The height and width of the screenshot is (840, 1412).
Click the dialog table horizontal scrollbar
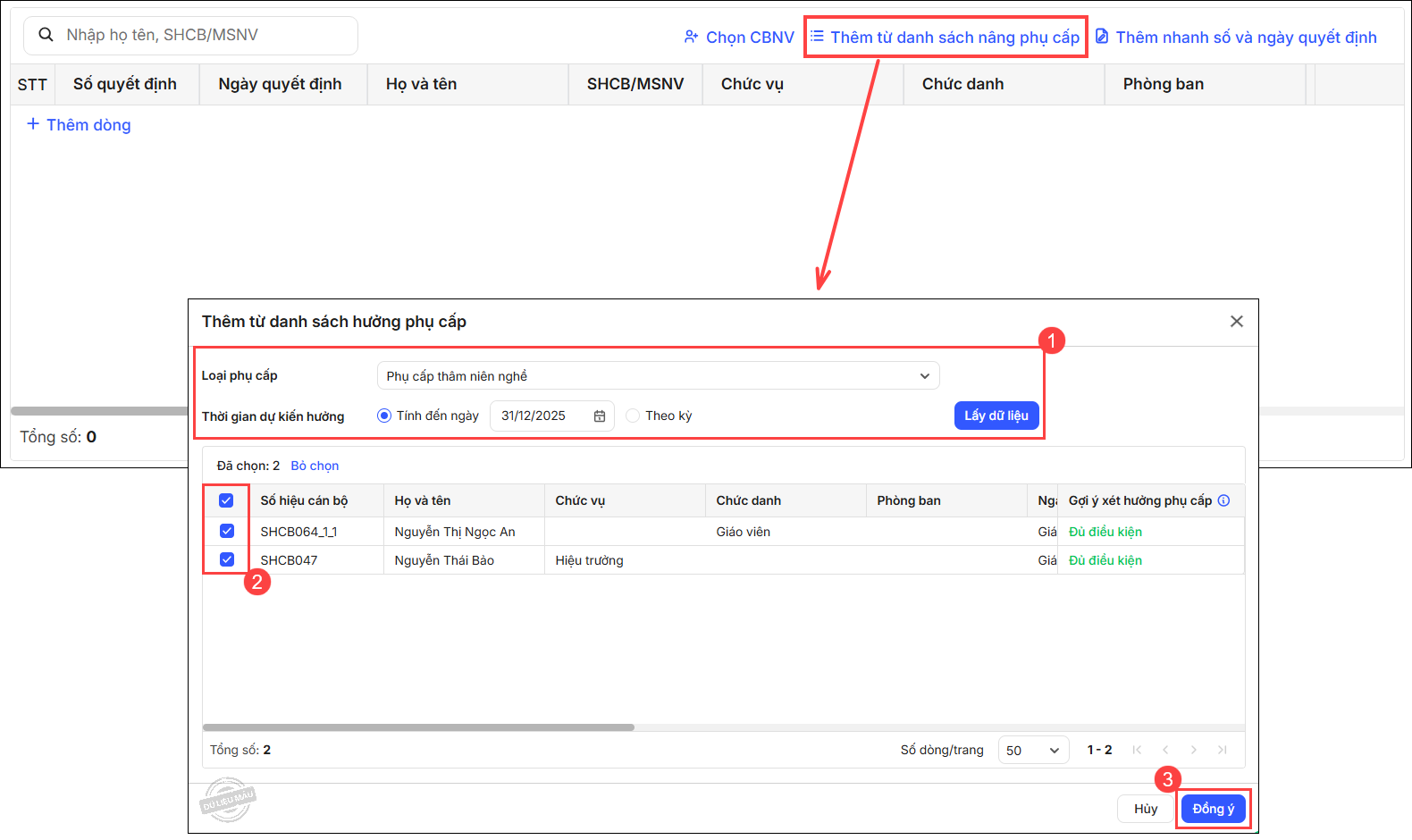[x=418, y=727]
